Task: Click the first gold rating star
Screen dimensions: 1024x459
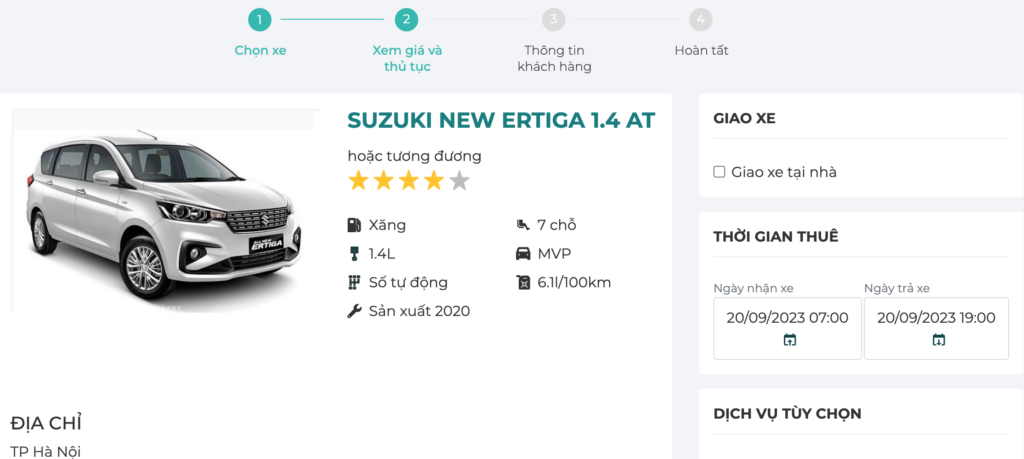Action: tap(358, 181)
